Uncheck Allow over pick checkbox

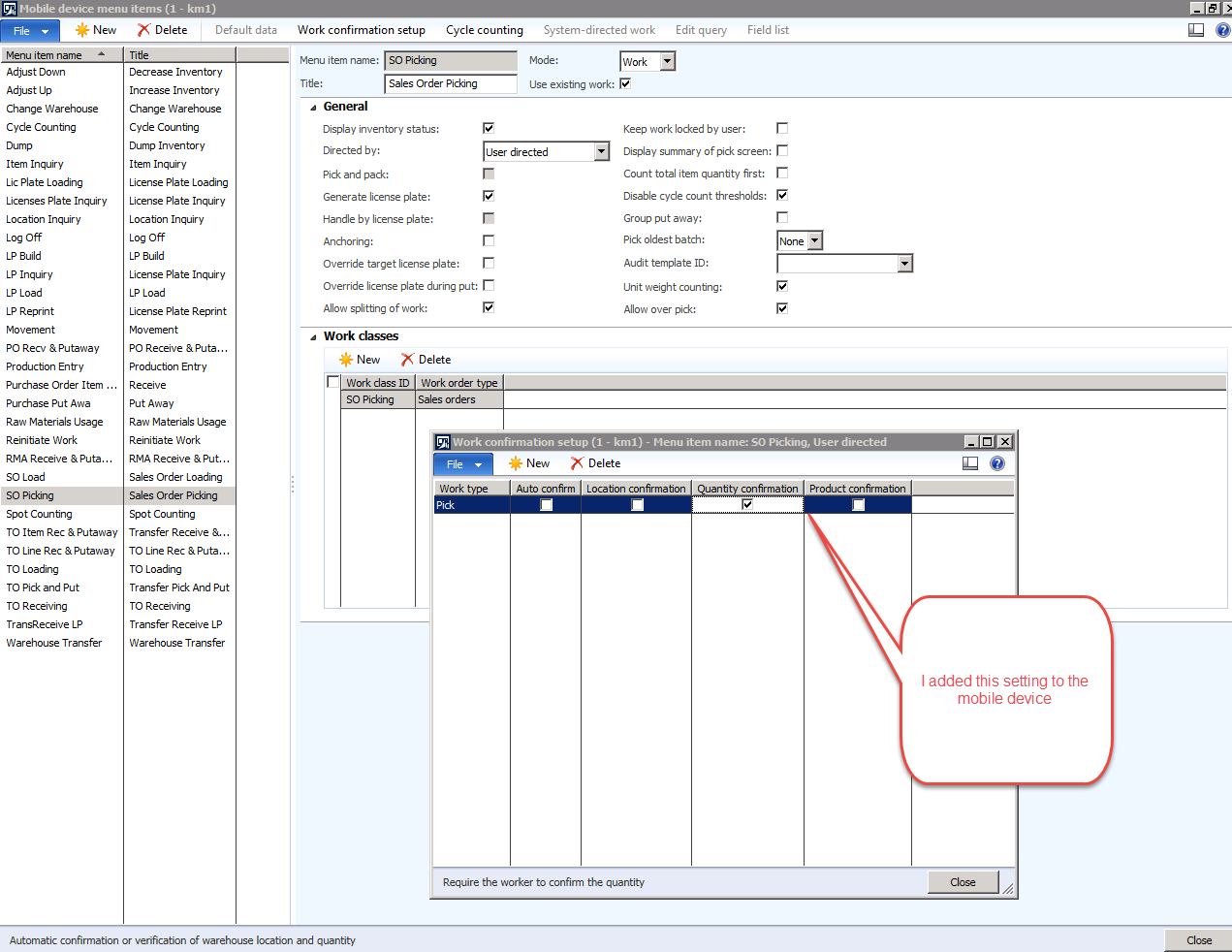[782, 308]
